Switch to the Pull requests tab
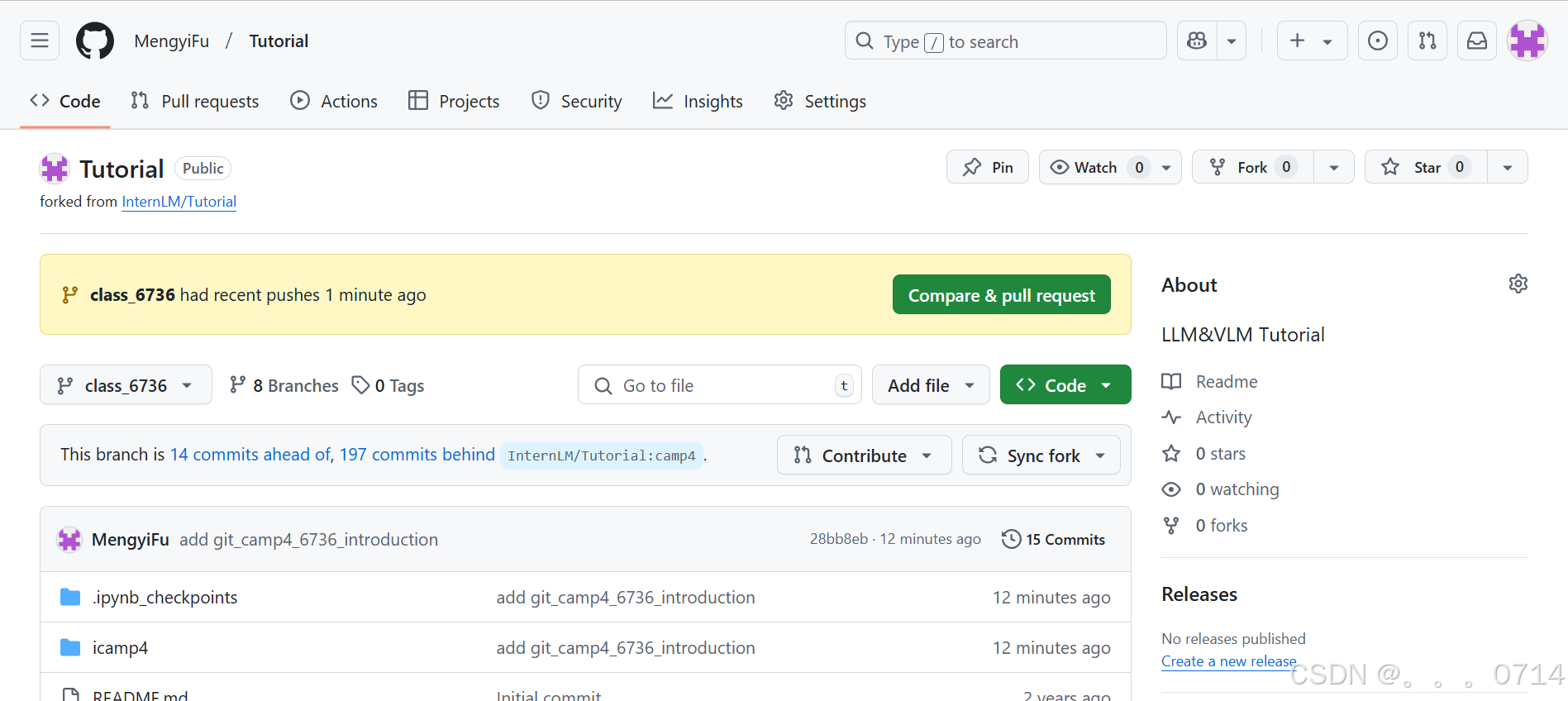This screenshot has height=701, width=1568. (x=195, y=101)
